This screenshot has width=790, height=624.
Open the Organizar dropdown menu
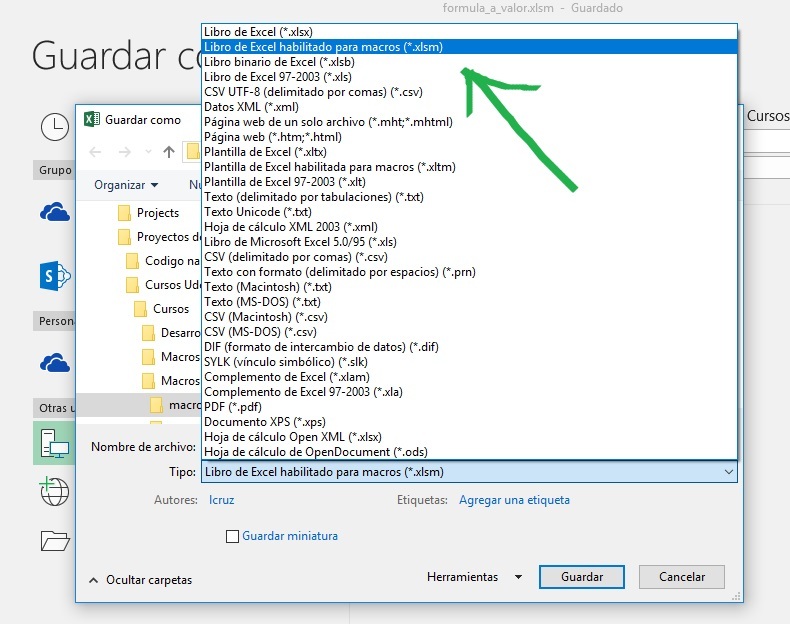[126, 185]
